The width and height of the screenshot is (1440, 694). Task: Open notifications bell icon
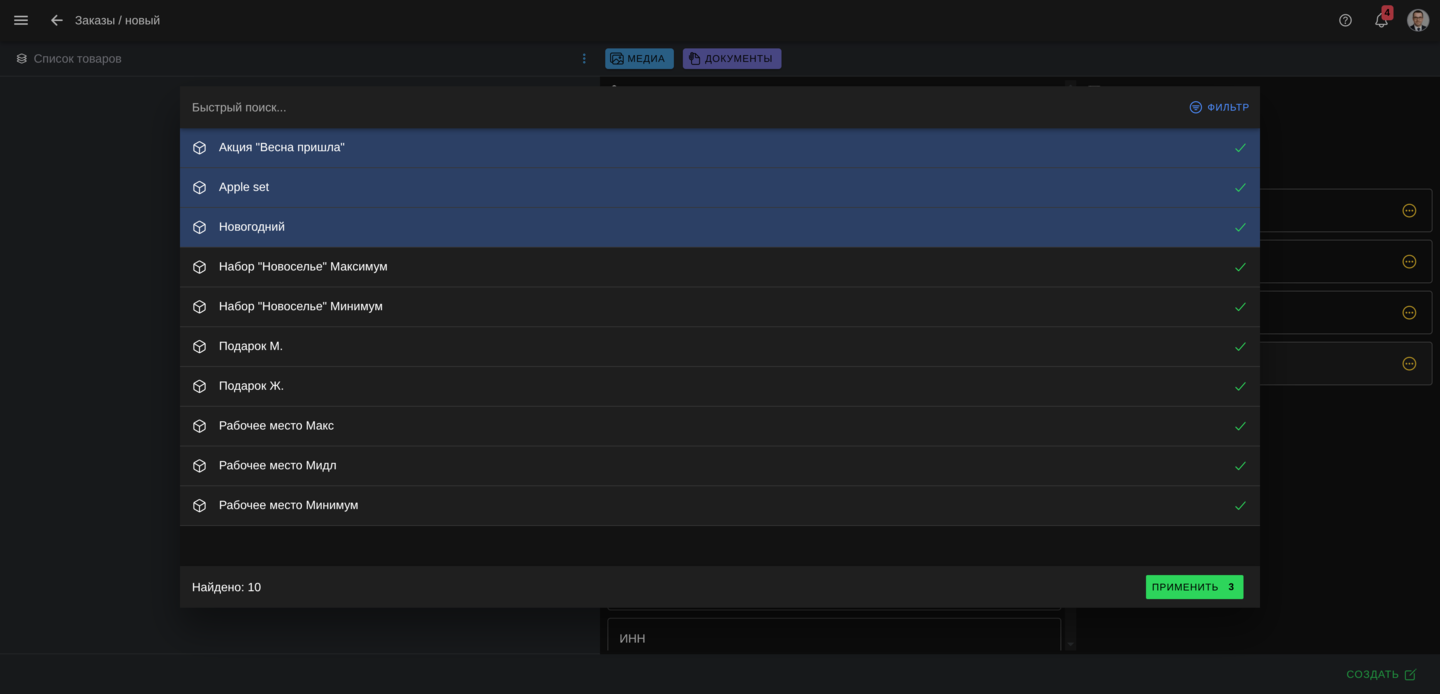tap(1381, 20)
